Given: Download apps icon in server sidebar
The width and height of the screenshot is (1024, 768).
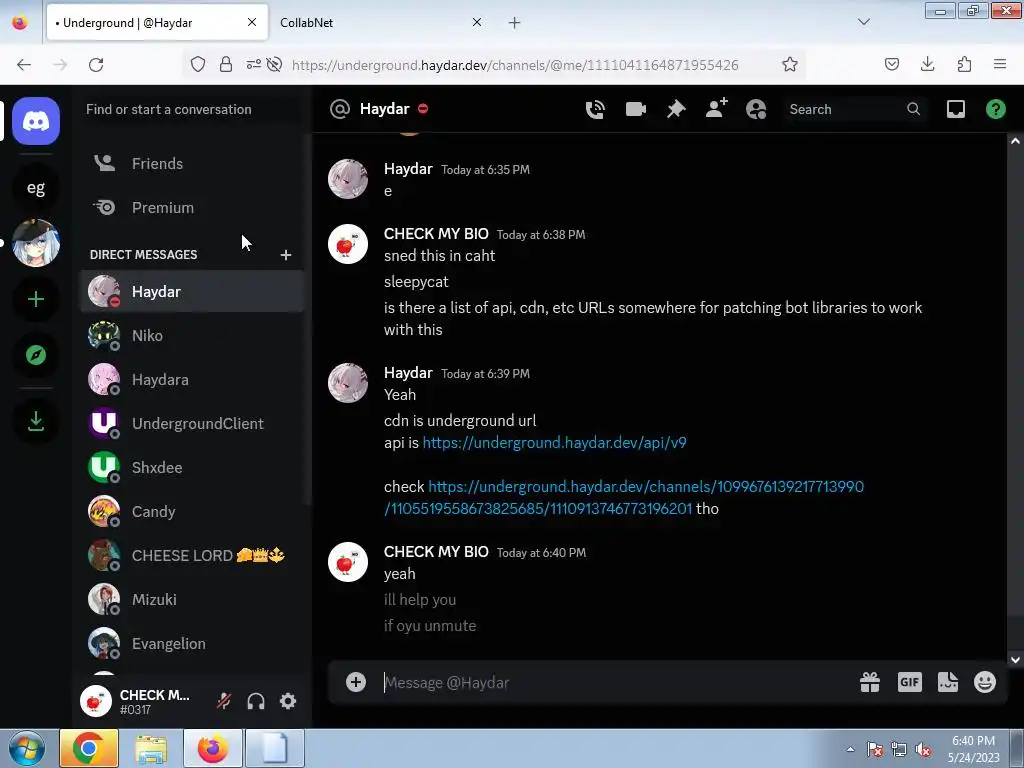Looking at the screenshot, I should (36, 421).
